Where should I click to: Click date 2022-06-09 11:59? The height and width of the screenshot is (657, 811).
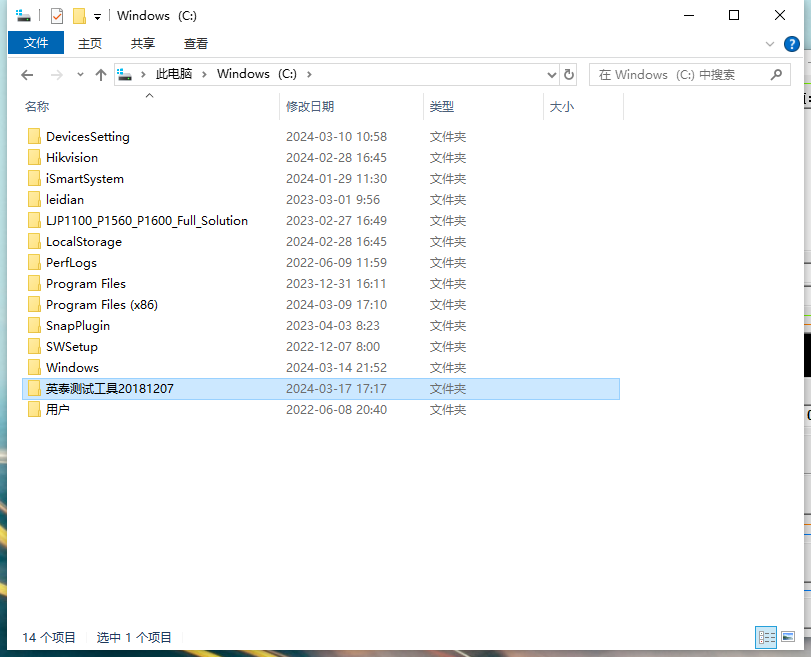pos(336,262)
